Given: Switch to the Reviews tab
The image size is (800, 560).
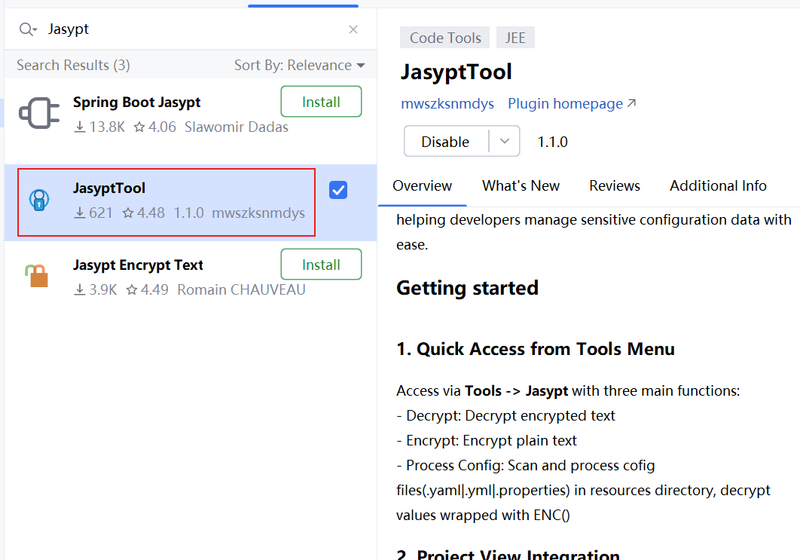Looking at the screenshot, I should [614, 186].
